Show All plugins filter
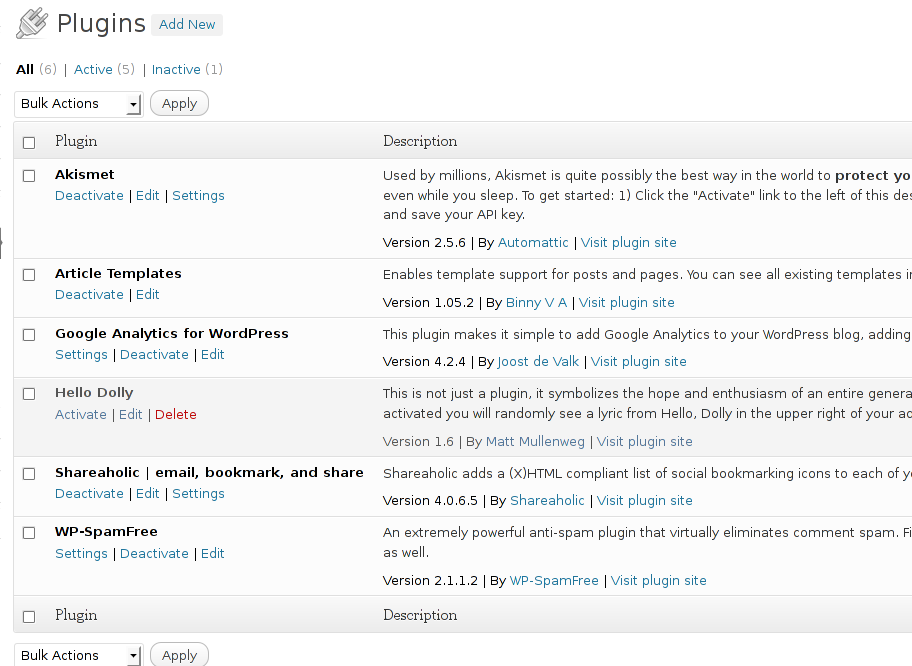 click(x=25, y=70)
